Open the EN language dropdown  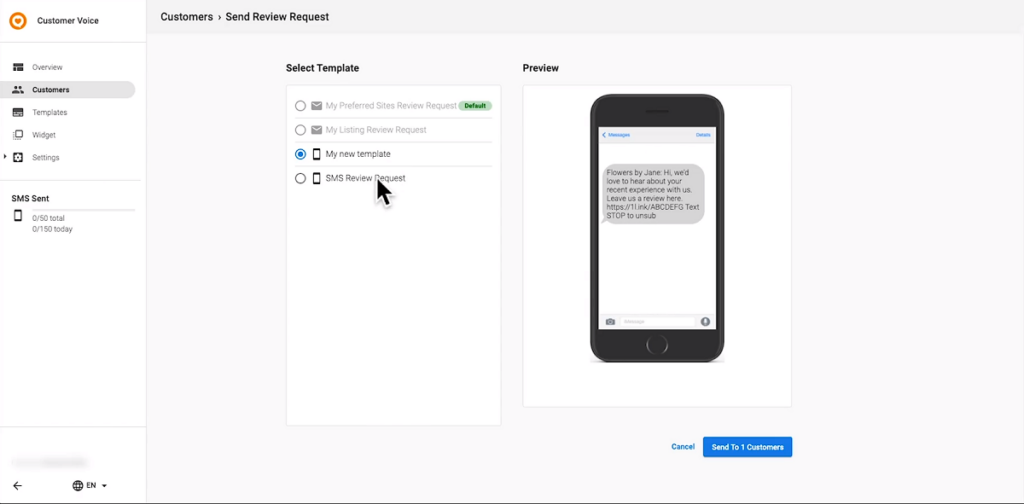pyautogui.click(x=90, y=485)
